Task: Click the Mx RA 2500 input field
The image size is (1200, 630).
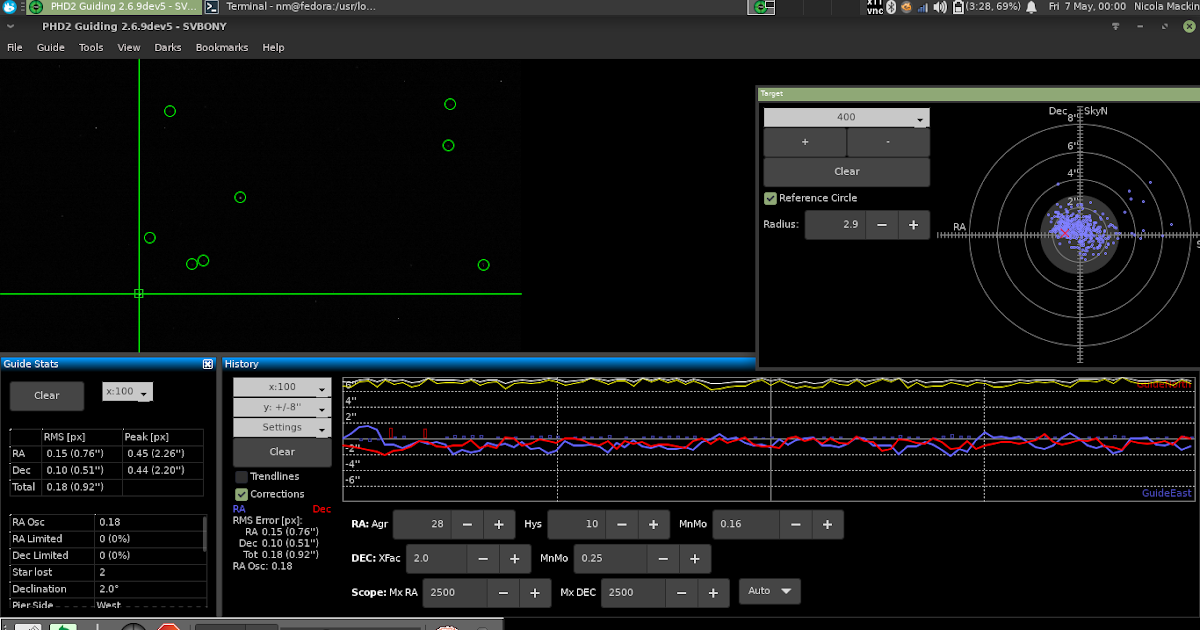Action: [x=455, y=592]
